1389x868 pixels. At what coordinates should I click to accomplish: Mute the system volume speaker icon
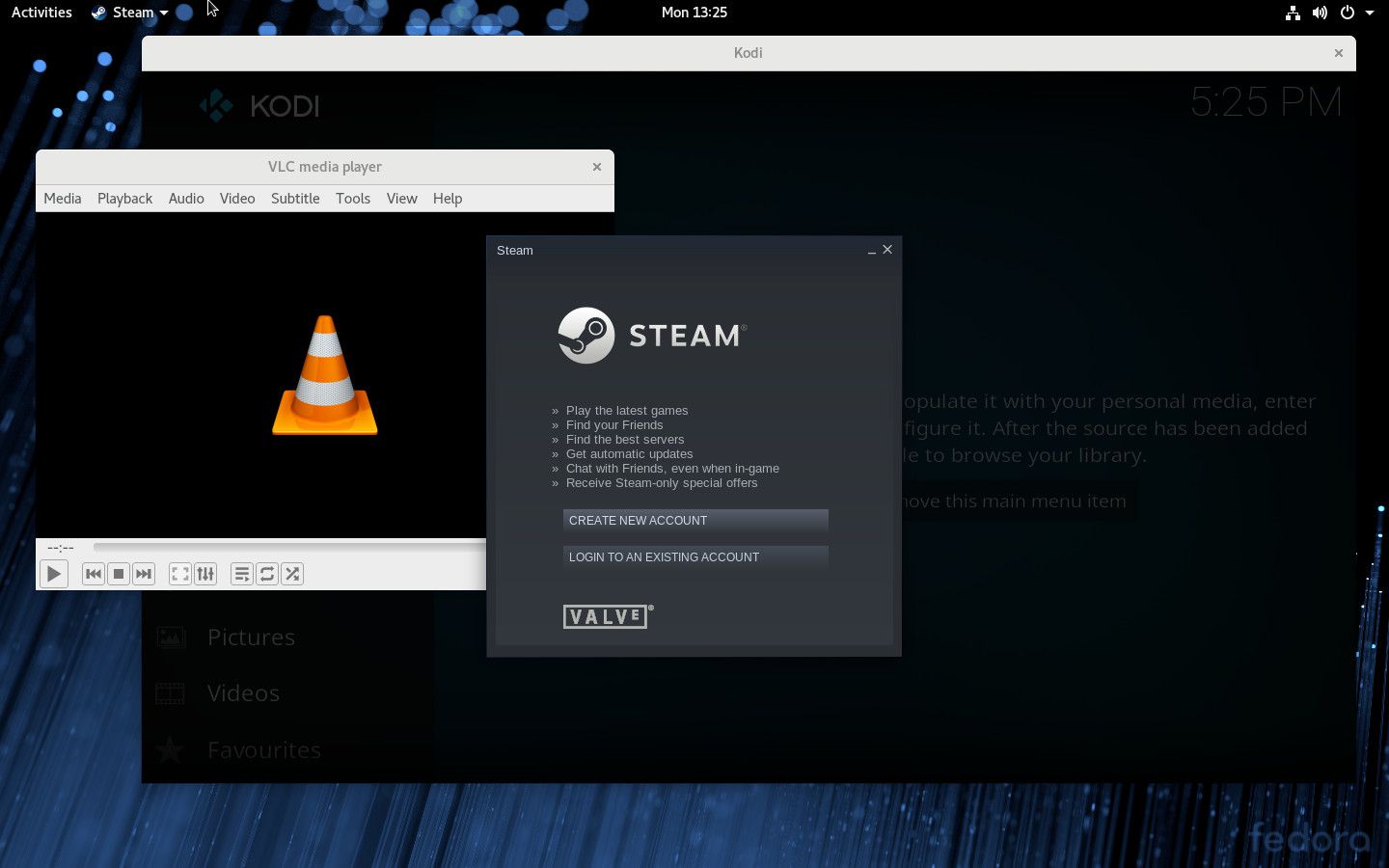coord(1321,13)
